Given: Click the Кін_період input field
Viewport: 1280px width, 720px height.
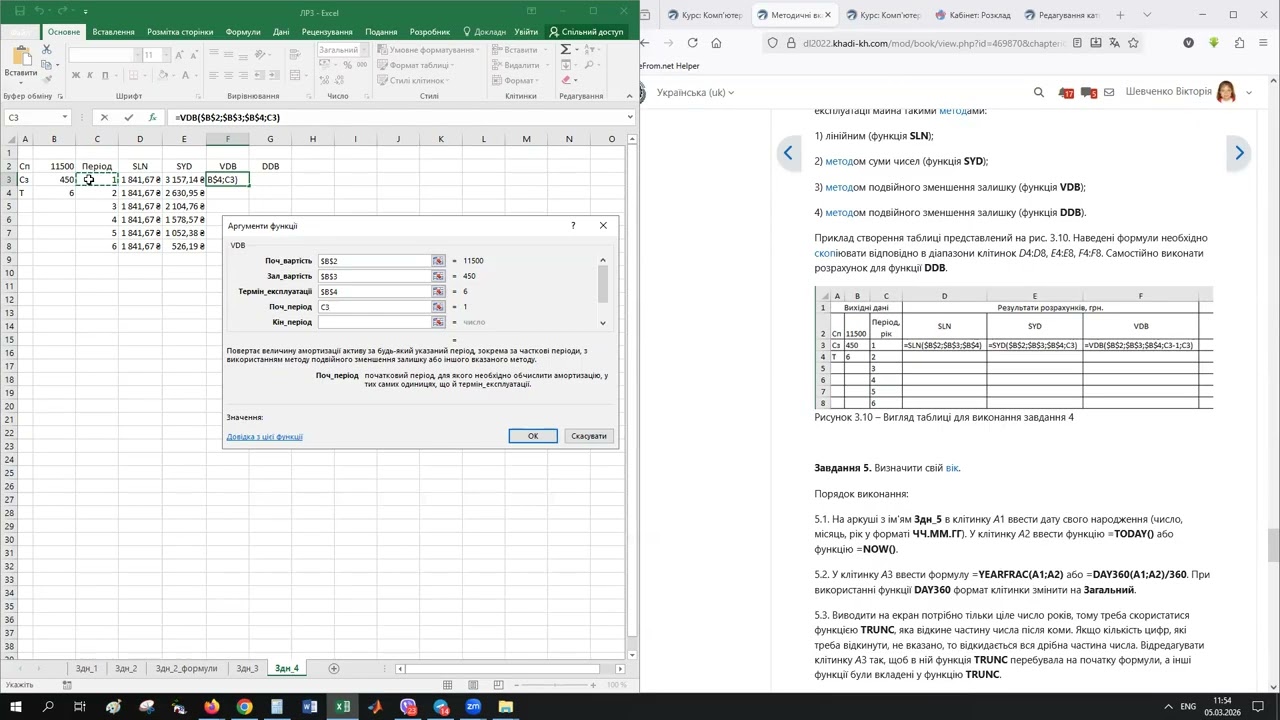Looking at the screenshot, I should point(374,322).
